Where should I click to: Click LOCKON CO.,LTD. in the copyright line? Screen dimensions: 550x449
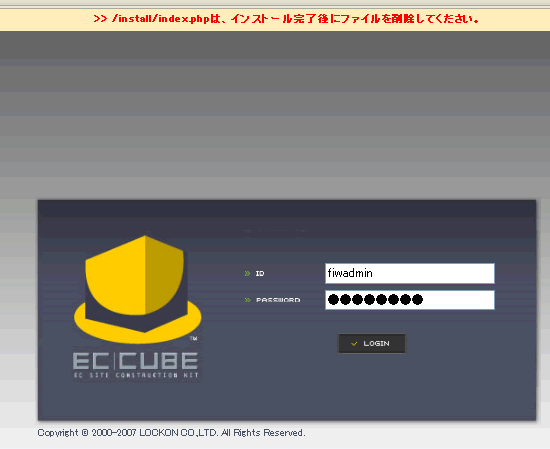tap(178, 433)
